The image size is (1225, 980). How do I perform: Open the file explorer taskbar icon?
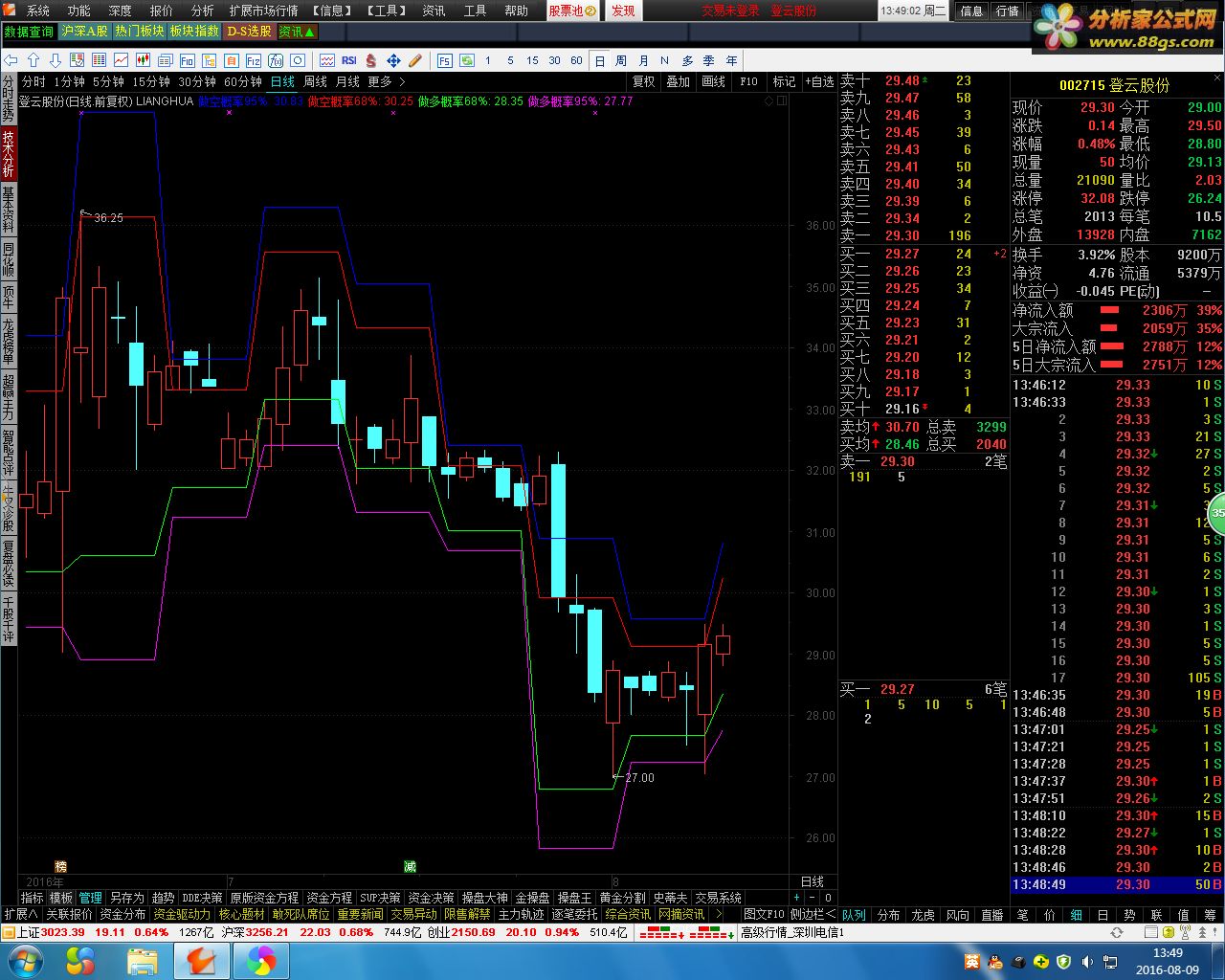tap(142, 960)
